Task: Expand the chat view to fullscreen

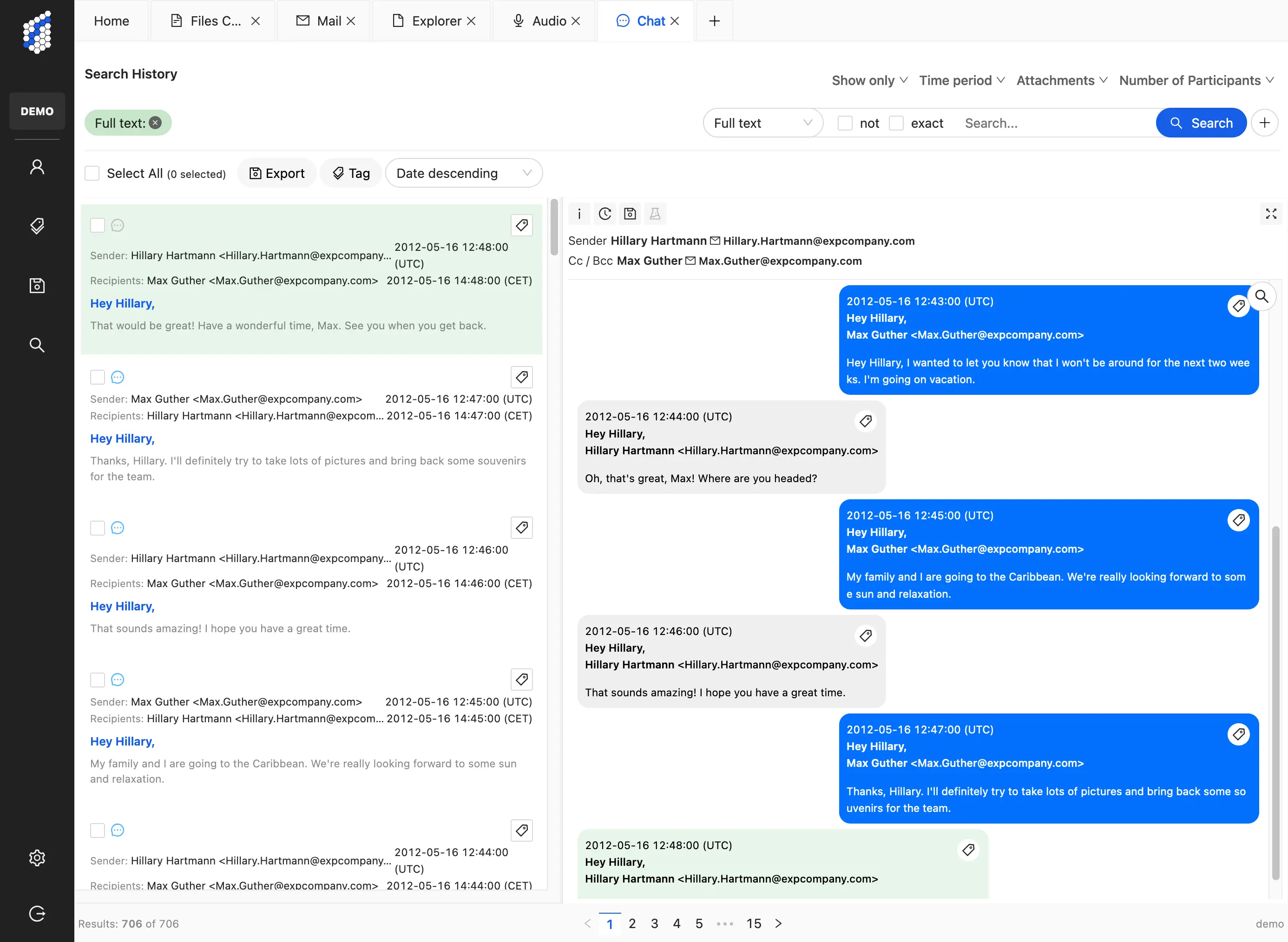Action: click(x=1271, y=214)
